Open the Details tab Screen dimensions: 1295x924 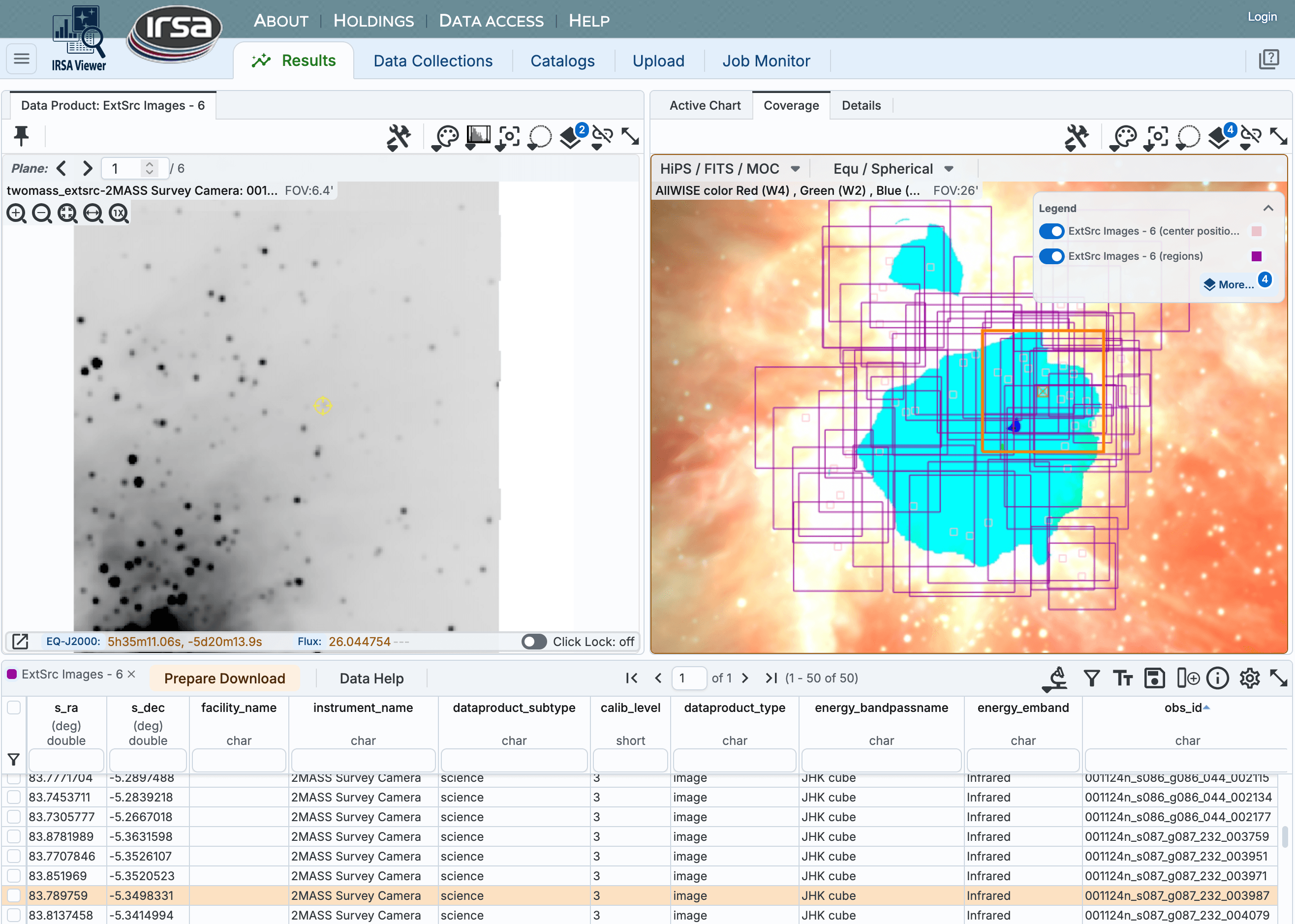(861, 105)
